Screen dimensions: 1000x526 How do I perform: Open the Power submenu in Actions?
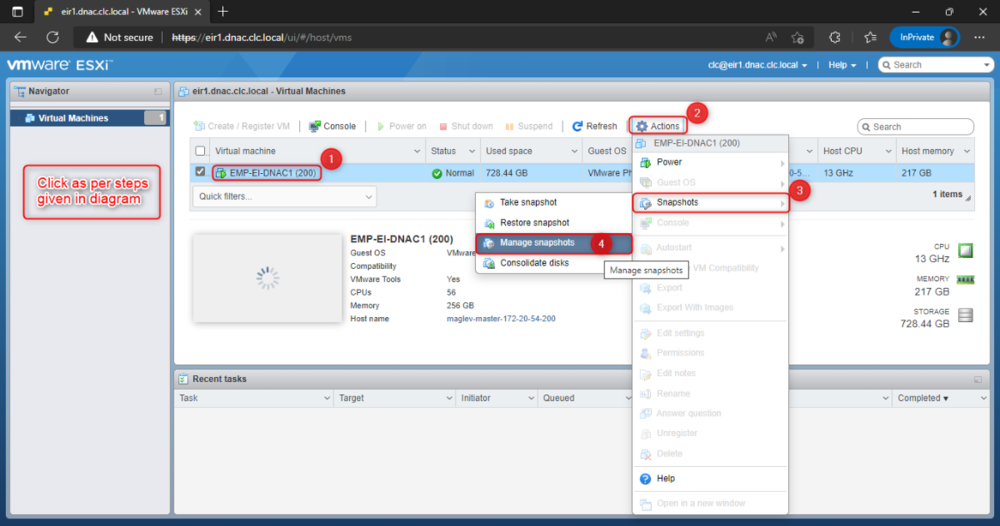point(710,163)
